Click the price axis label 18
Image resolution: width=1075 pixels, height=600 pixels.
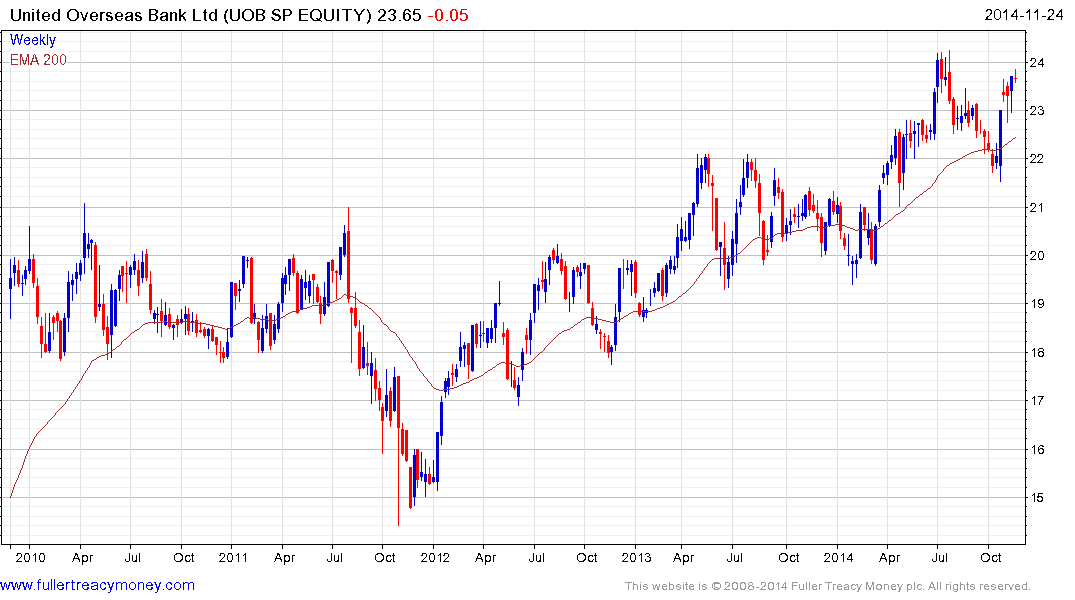(x=1037, y=352)
